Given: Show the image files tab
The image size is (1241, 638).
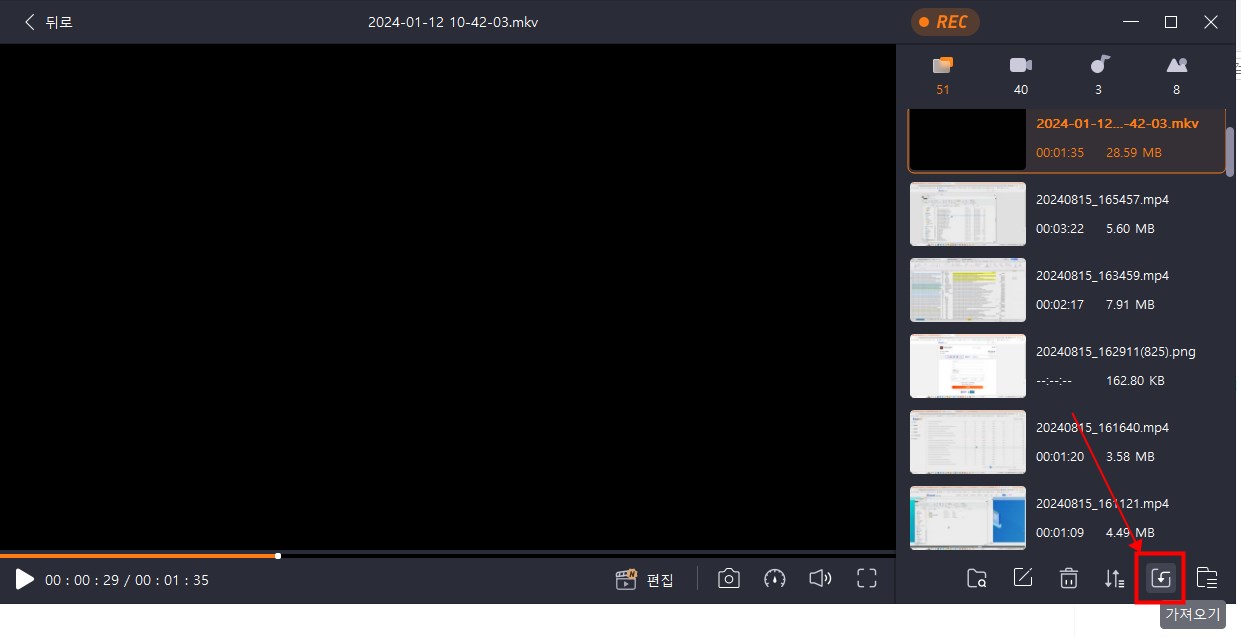Looking at the screenshot, I should (x=1176, y=75).
